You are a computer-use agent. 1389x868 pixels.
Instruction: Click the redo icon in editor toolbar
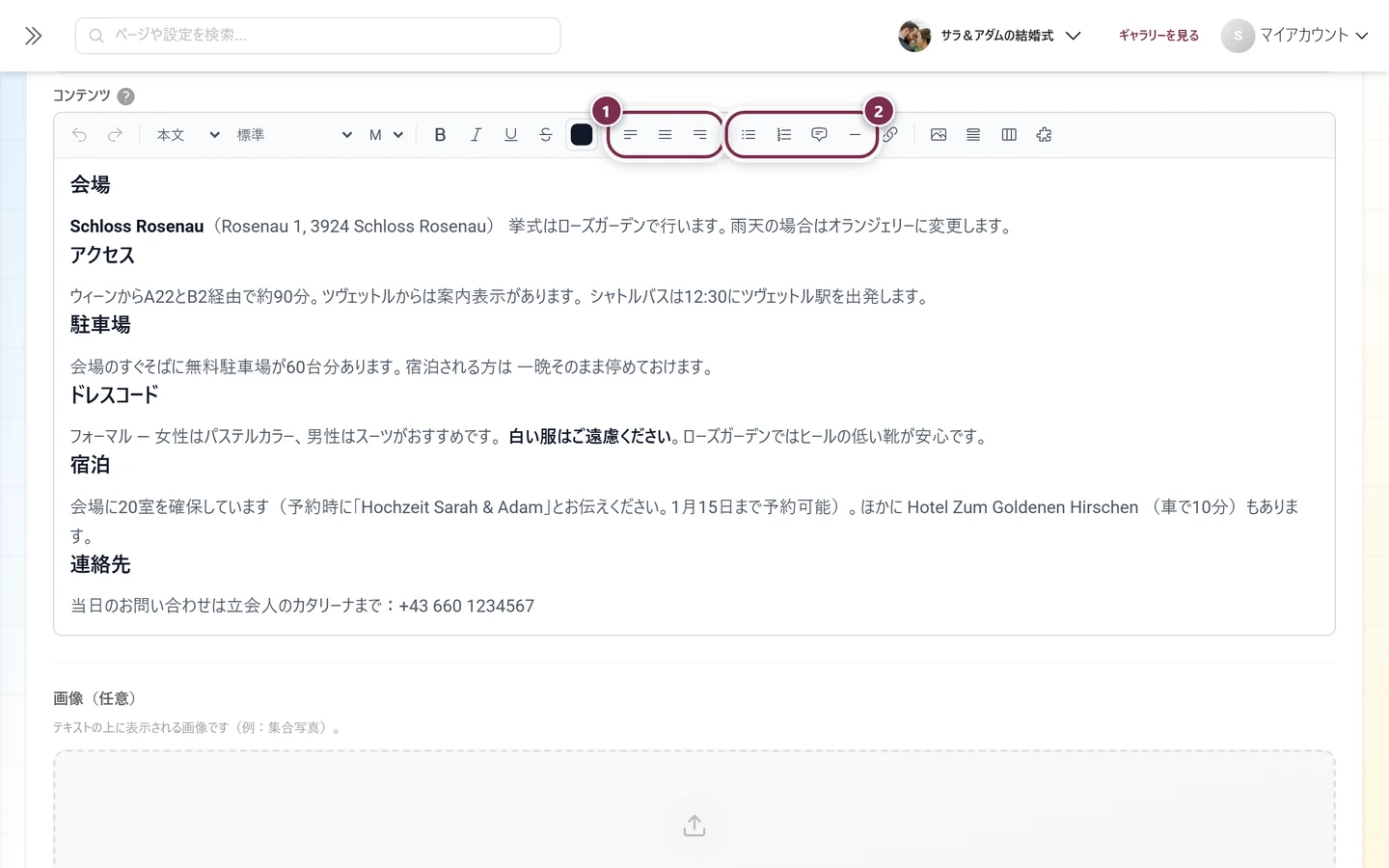[x=115, y=135]
